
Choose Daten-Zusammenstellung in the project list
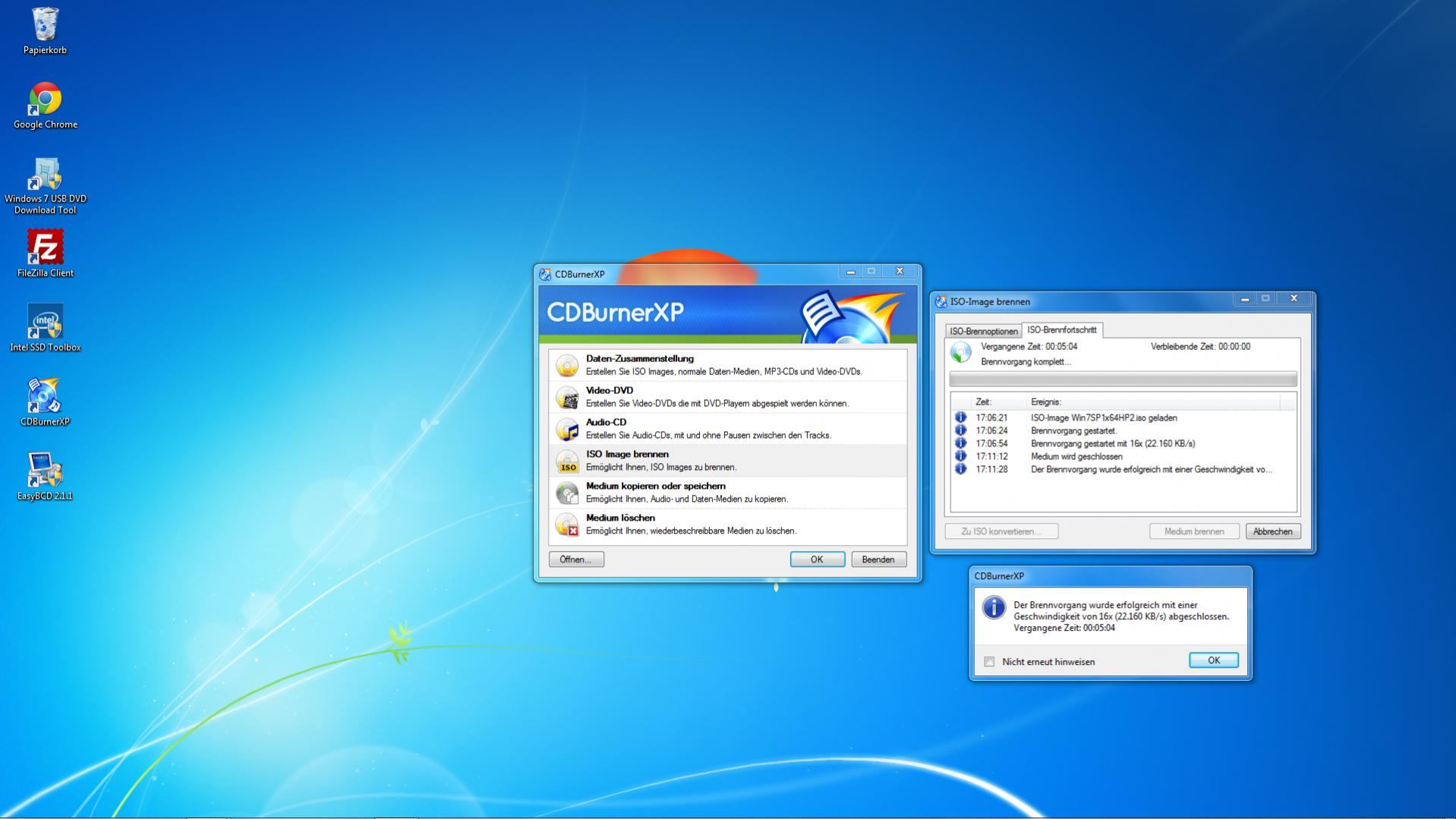tap(727, 365)
